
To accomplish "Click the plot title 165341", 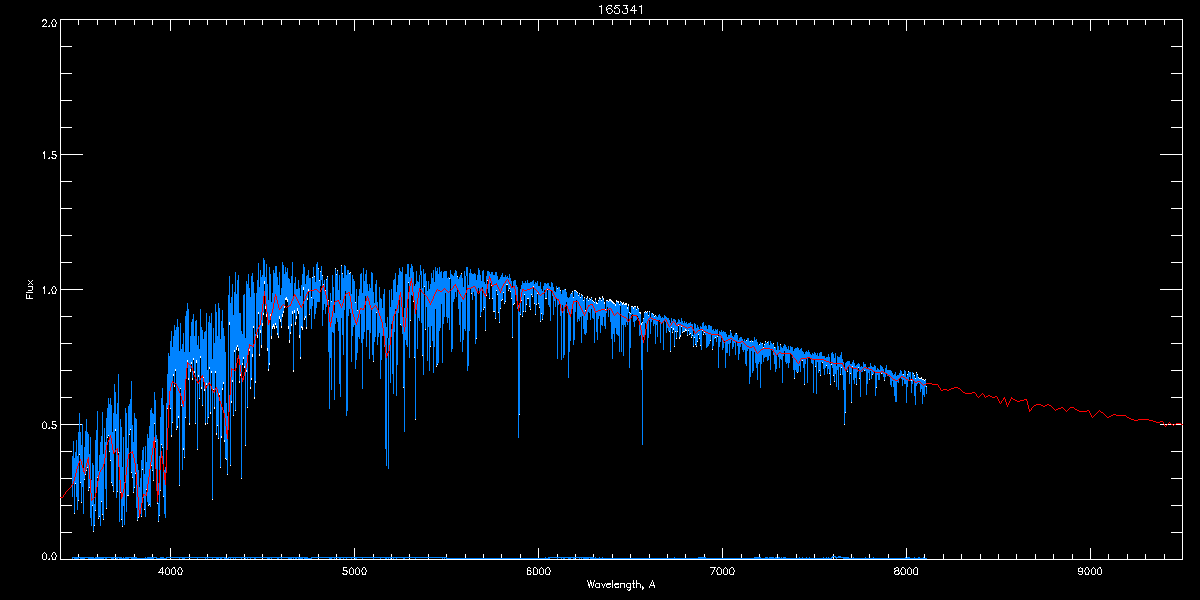I will (599, 9).
